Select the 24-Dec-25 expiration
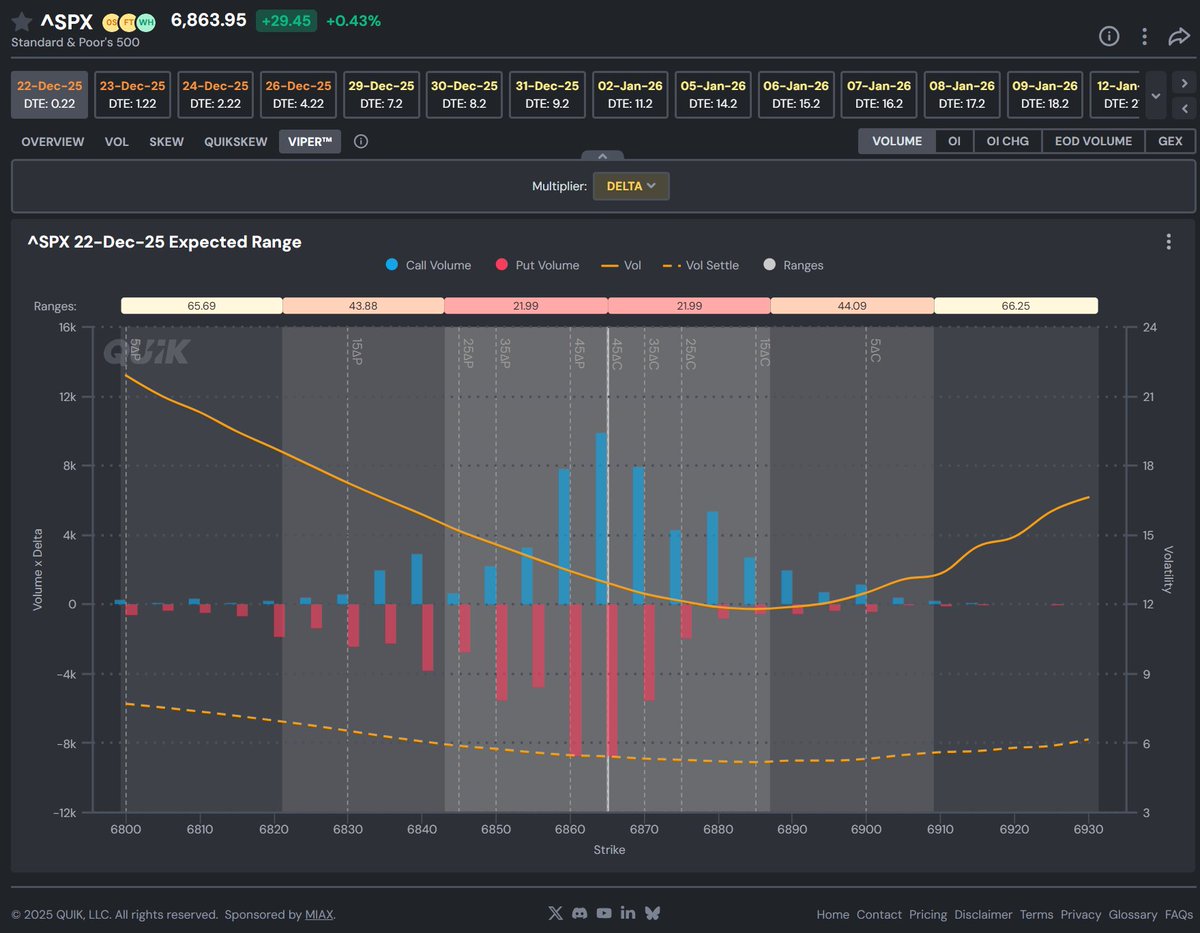Viewport: 1200px width, 933px height. point(215,95)
